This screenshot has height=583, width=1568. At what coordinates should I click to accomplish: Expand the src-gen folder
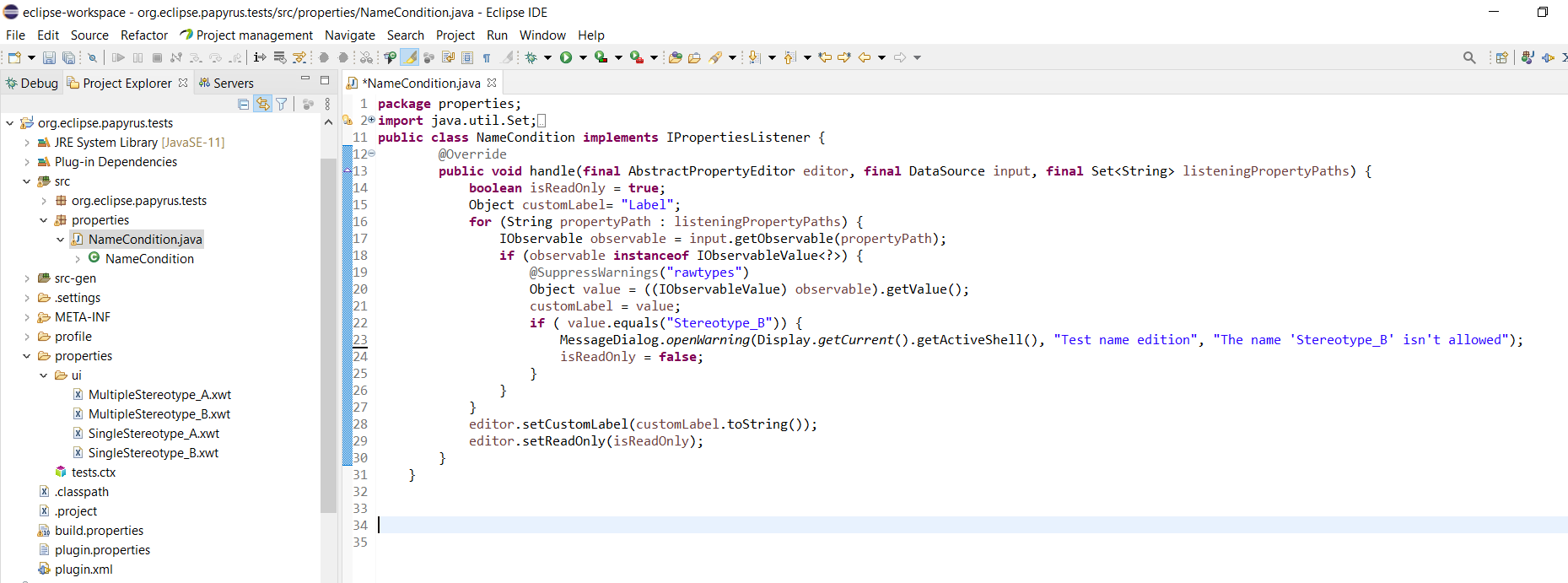click(27, 278)
